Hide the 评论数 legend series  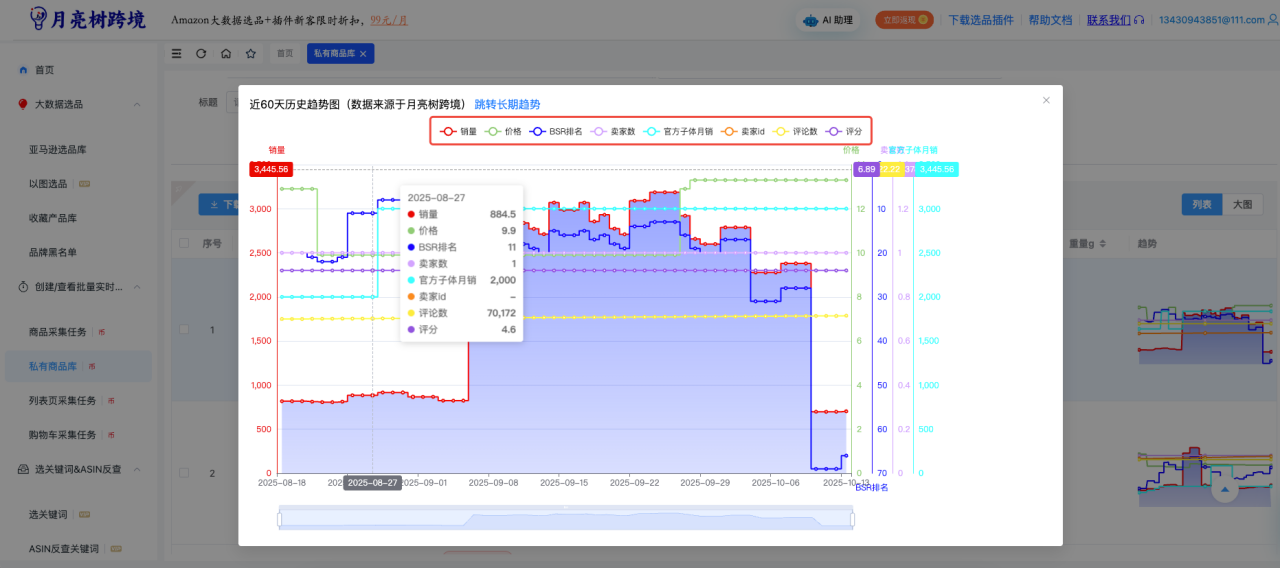coord(796,131)
